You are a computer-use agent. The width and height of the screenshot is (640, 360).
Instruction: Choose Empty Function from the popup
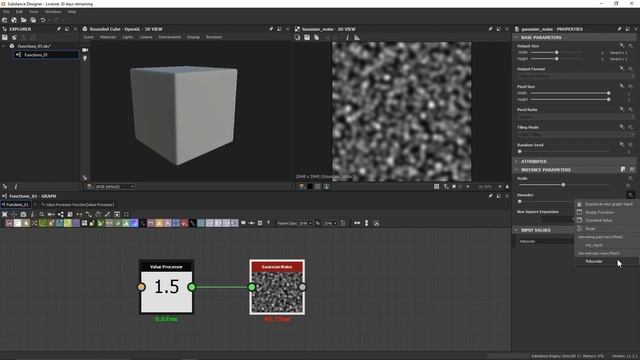tap(607, 212)
